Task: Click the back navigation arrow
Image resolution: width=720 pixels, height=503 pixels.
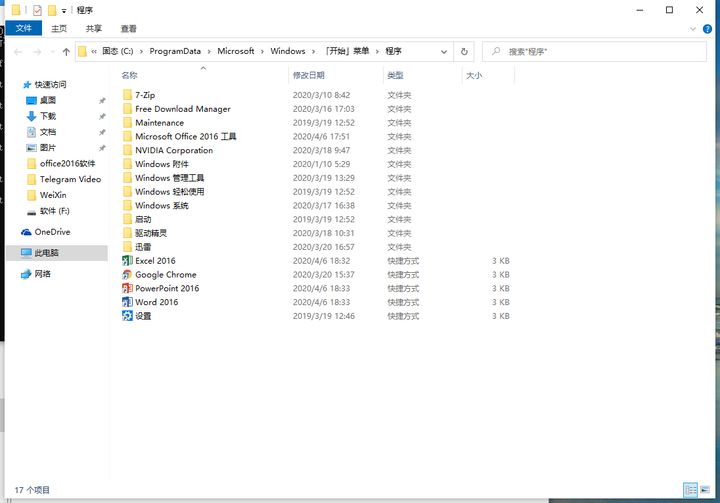Action: (x=18, y=52)
